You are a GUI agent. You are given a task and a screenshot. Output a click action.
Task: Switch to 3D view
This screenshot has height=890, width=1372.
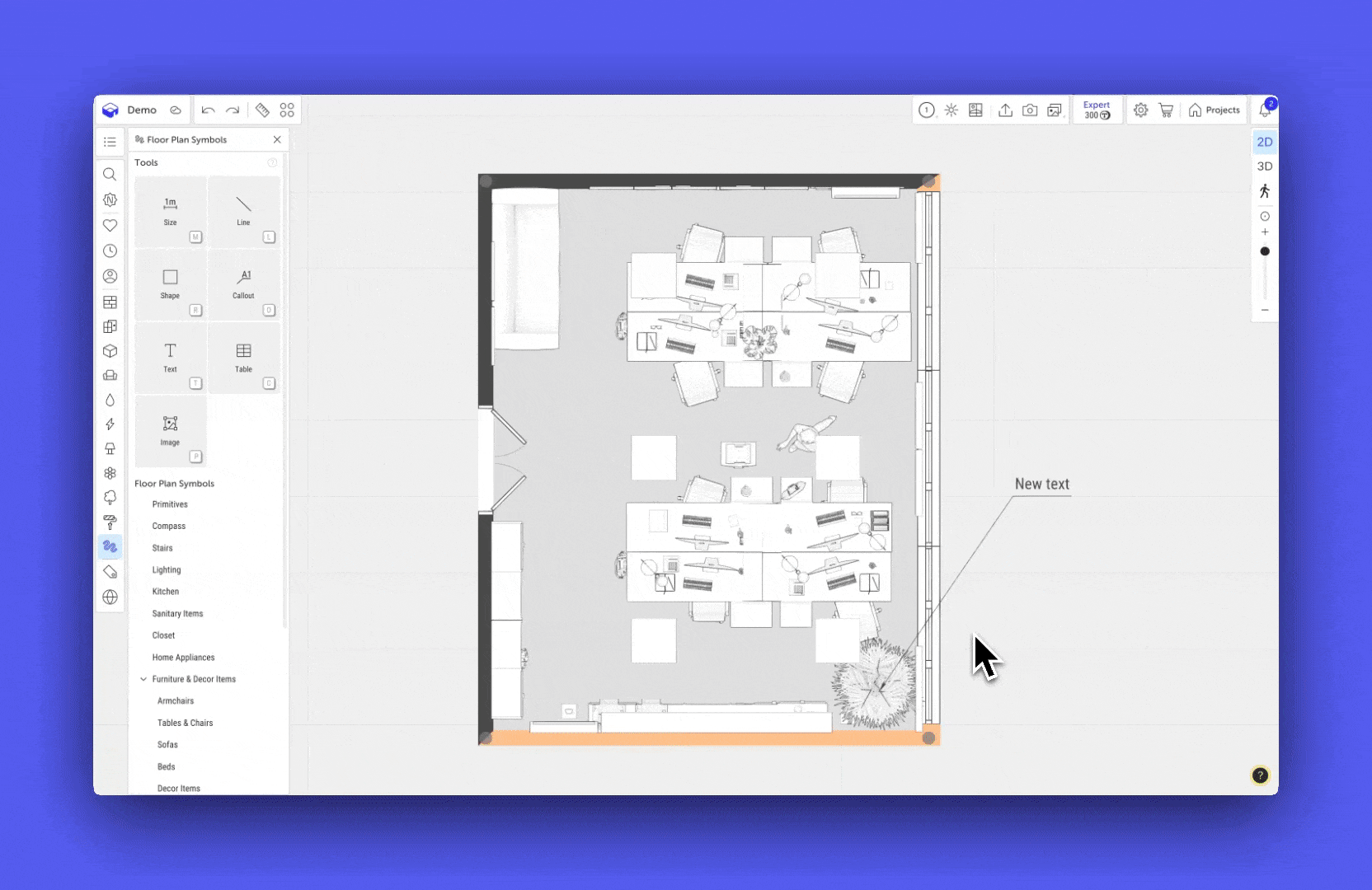(1265, 166)
